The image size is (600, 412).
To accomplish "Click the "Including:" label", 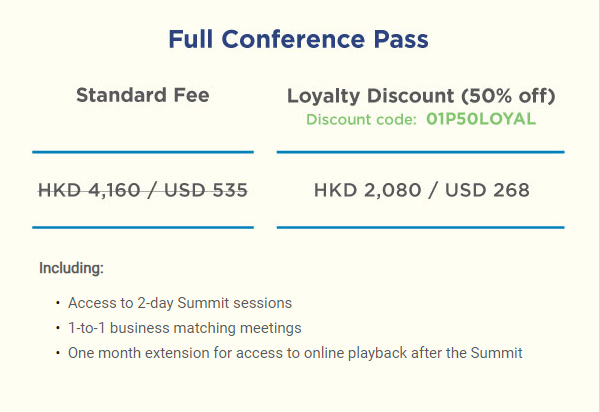I will tap(71, 268).
